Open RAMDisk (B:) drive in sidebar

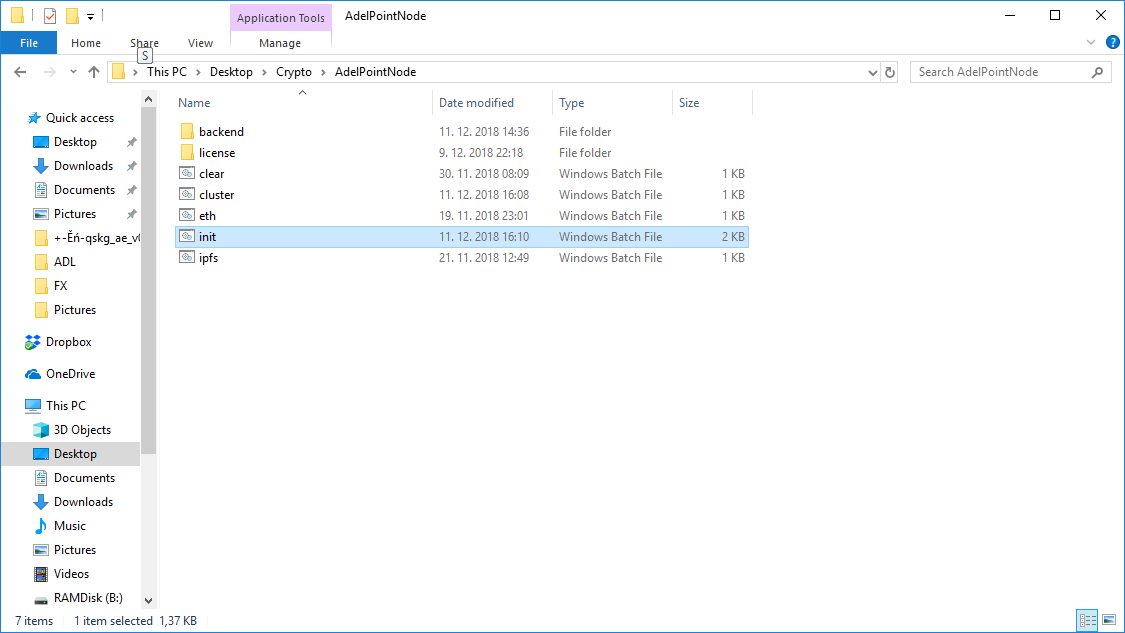point(88,598)
